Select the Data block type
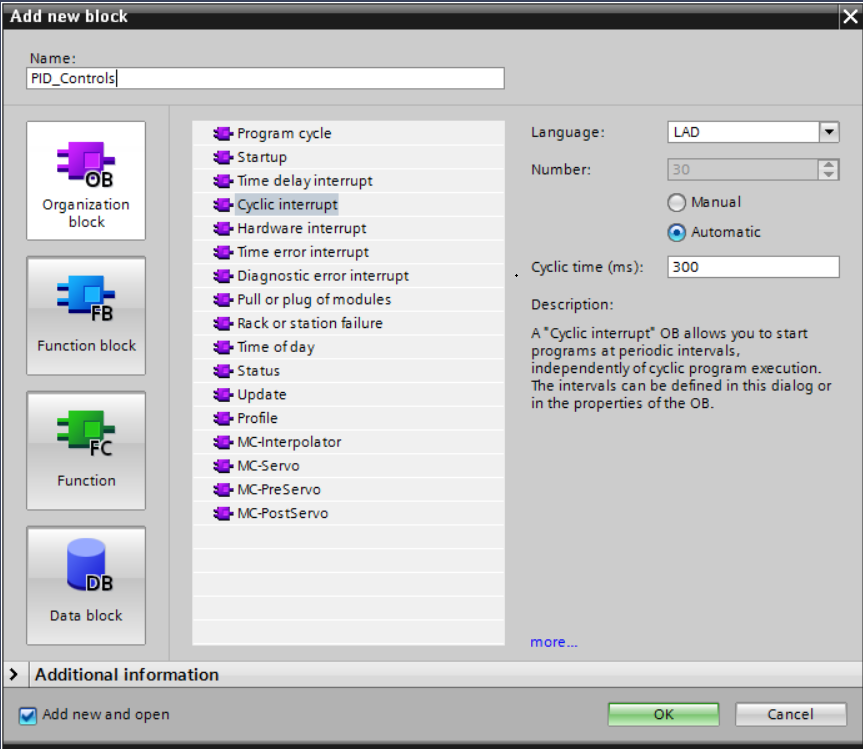This screenshot has width=863, height=749. 86,586
